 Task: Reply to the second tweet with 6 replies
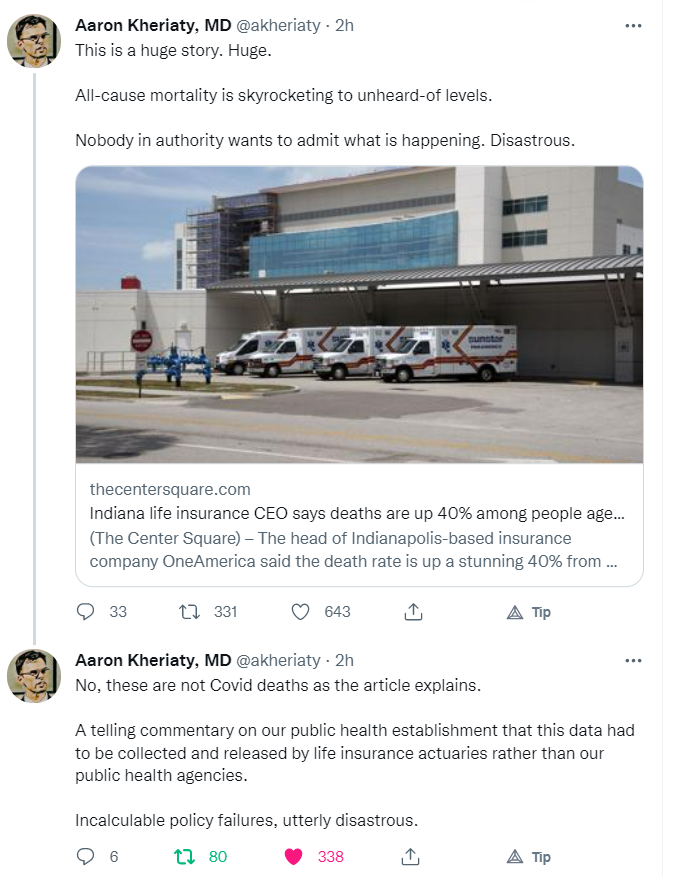86,857
